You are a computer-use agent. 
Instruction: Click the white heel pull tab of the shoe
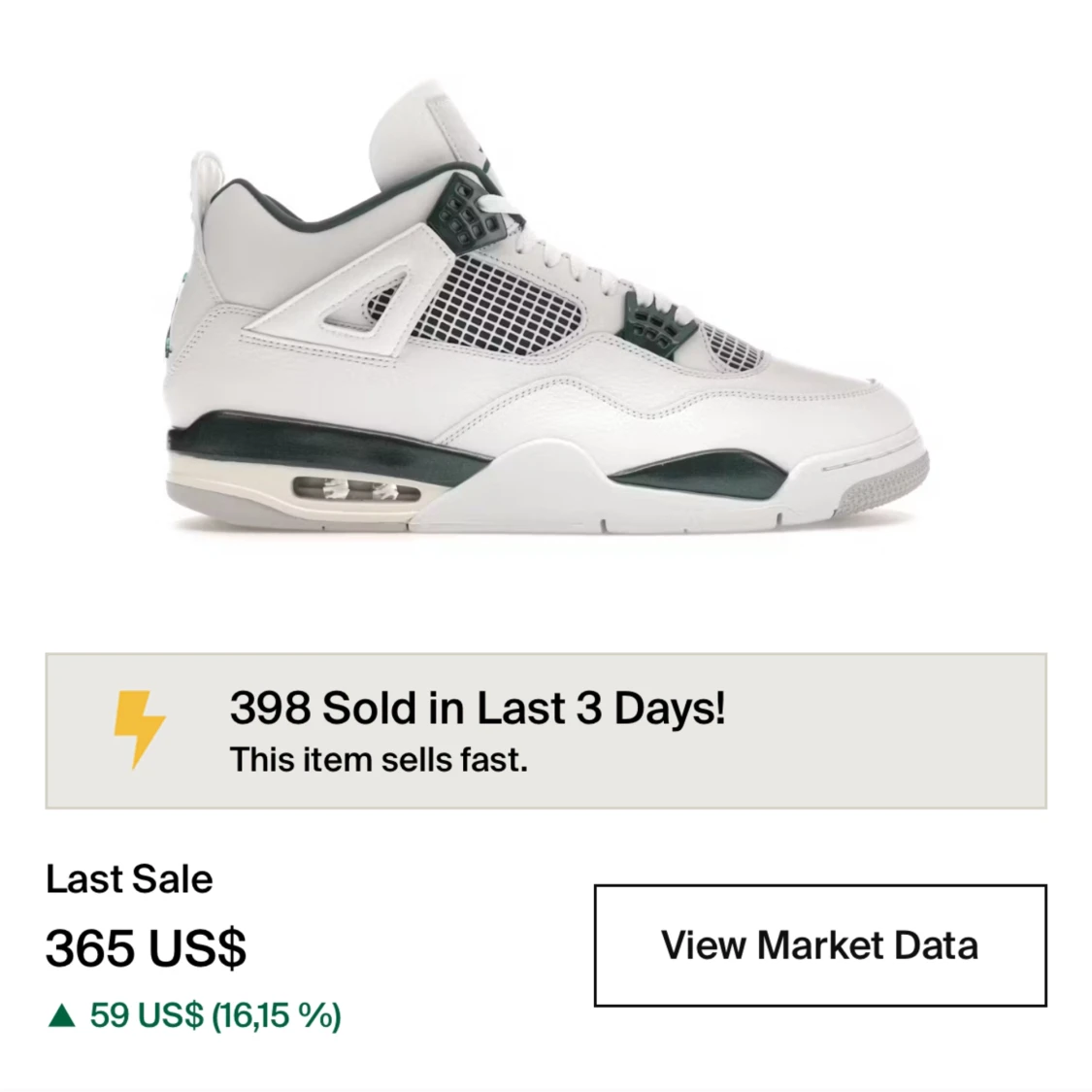[202, 184]
